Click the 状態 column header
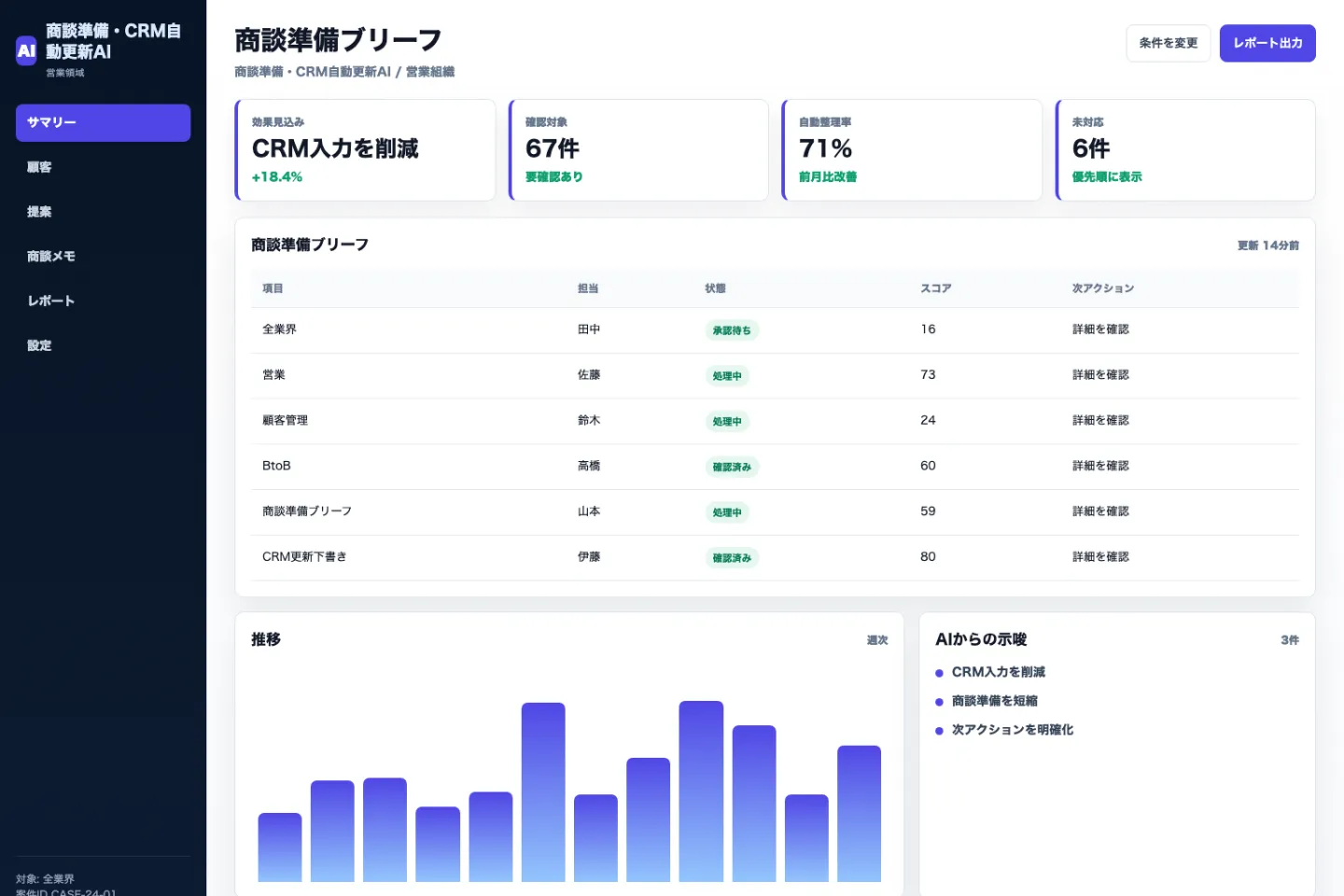The image size is (1344, 896). click(x=715, y=288)
